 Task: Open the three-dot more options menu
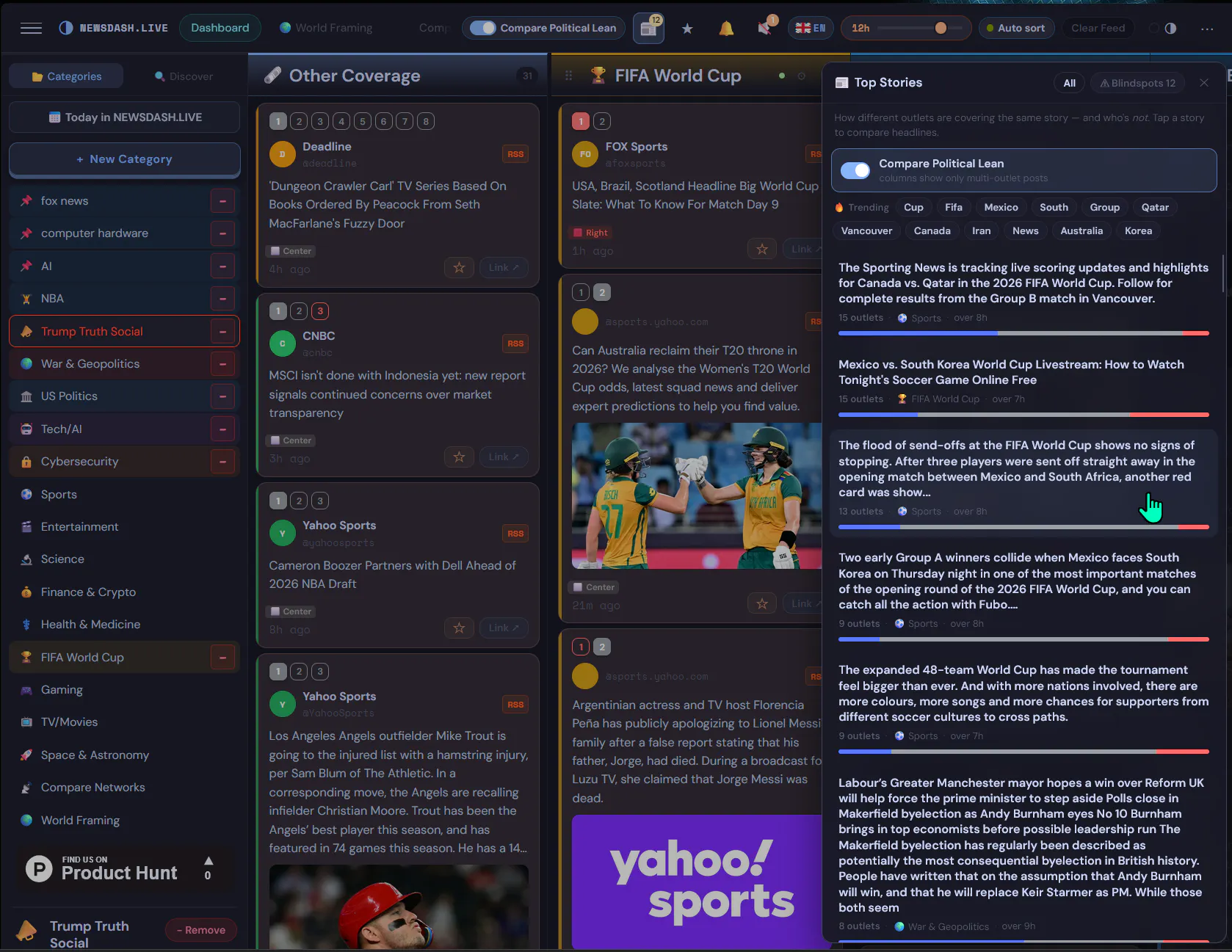pos(1207,29)
